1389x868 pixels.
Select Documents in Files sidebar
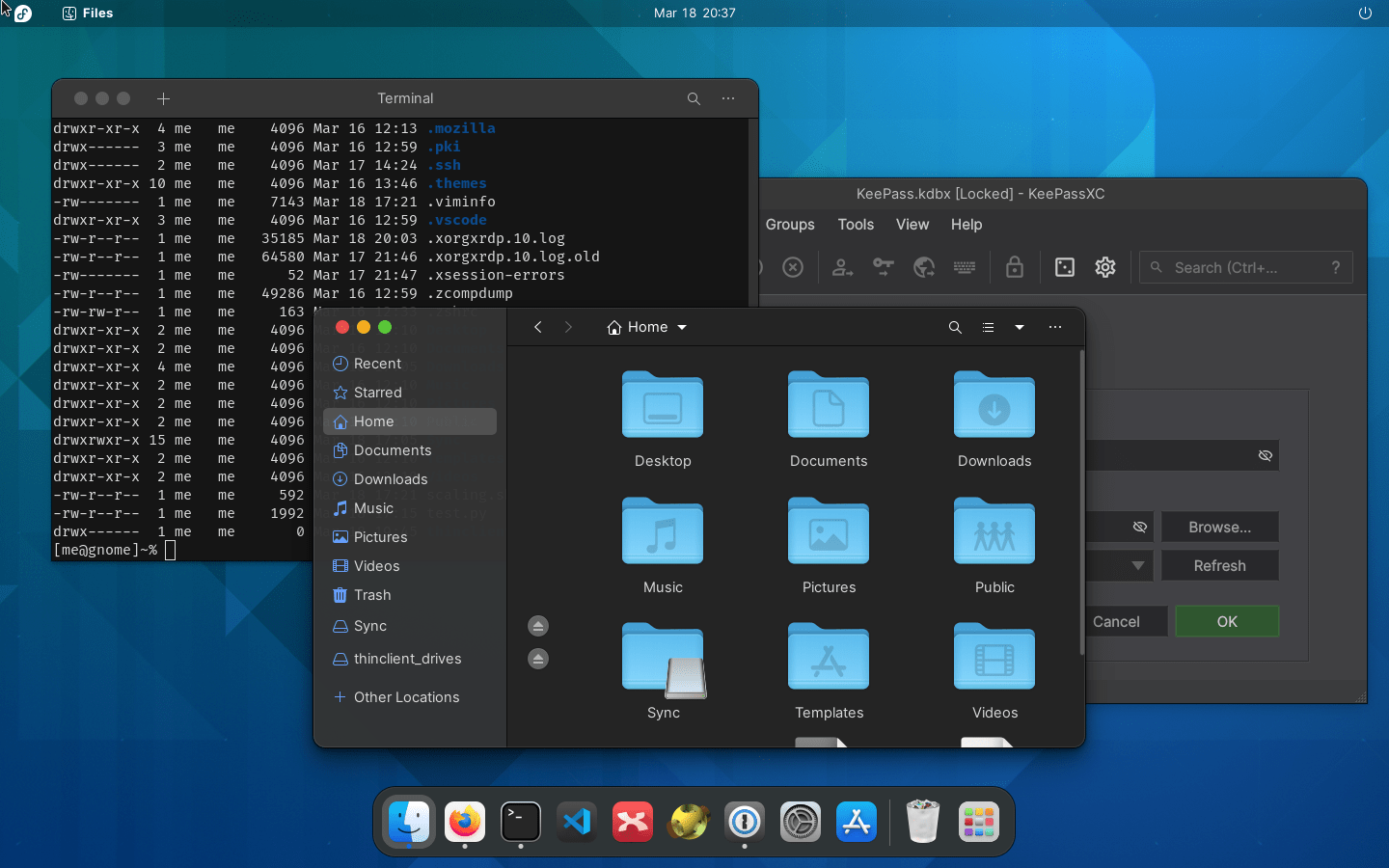coord(410,450)
